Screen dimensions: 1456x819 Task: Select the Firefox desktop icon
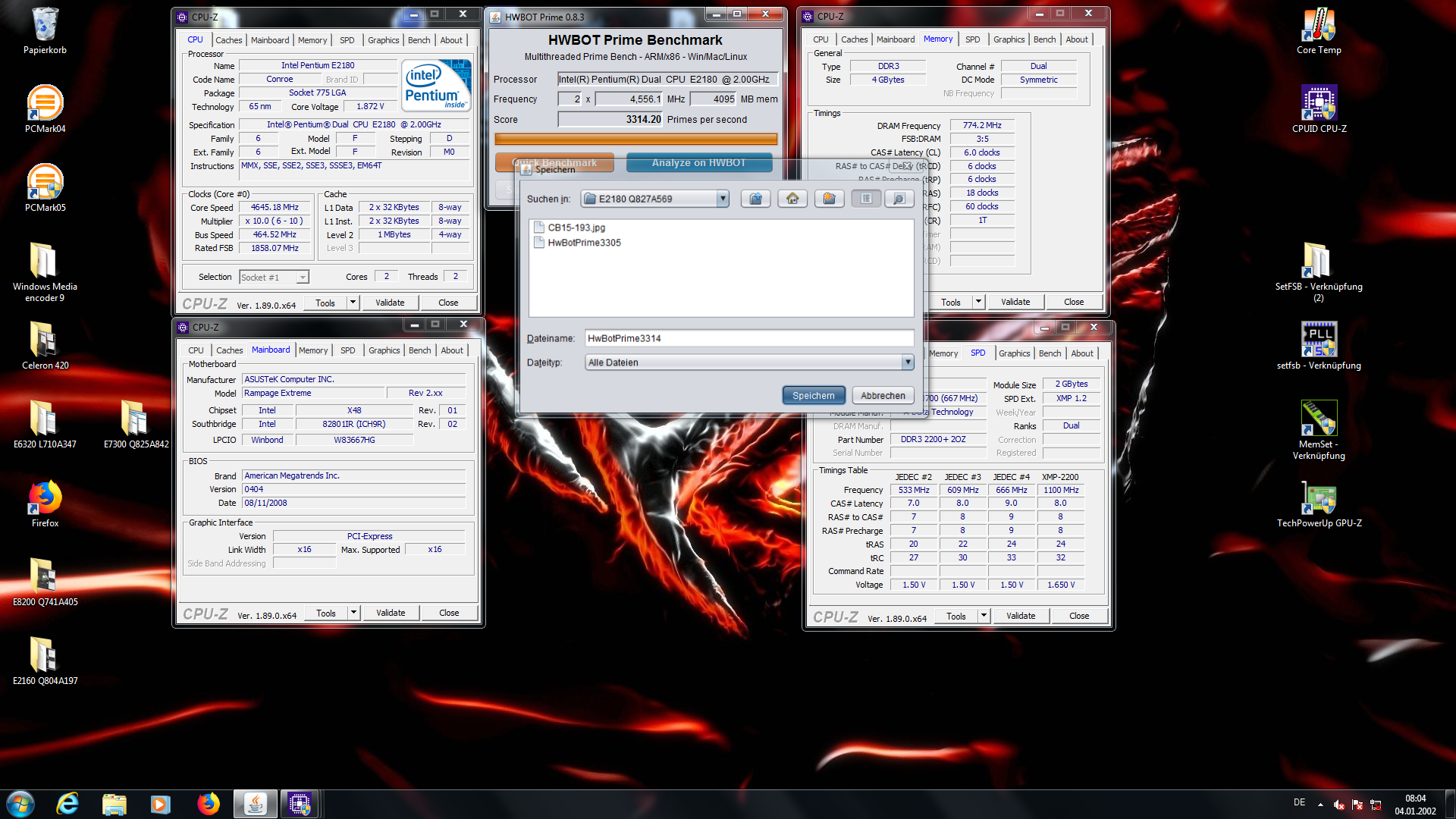45,504
